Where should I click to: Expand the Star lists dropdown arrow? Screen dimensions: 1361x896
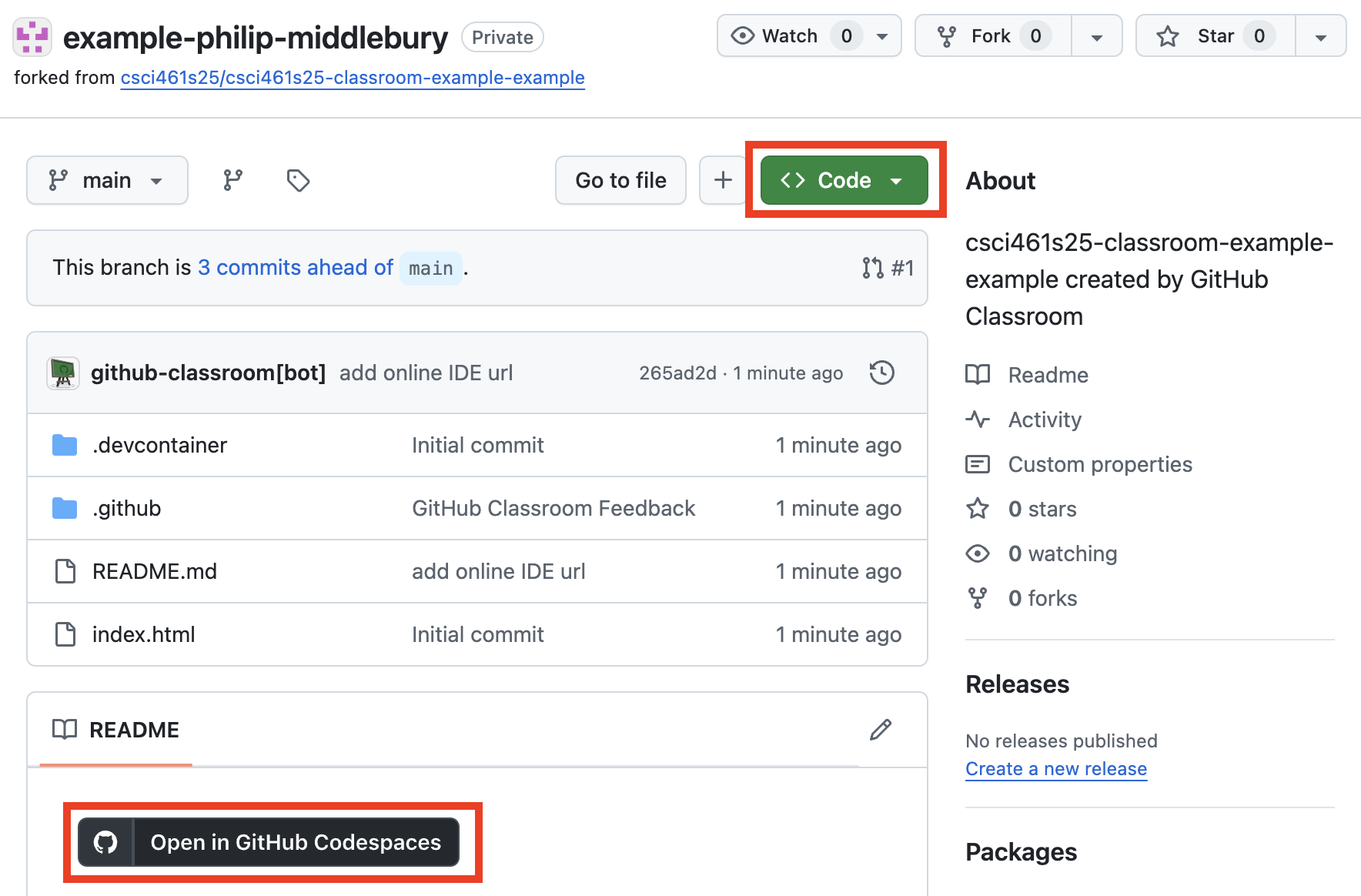1321,36
